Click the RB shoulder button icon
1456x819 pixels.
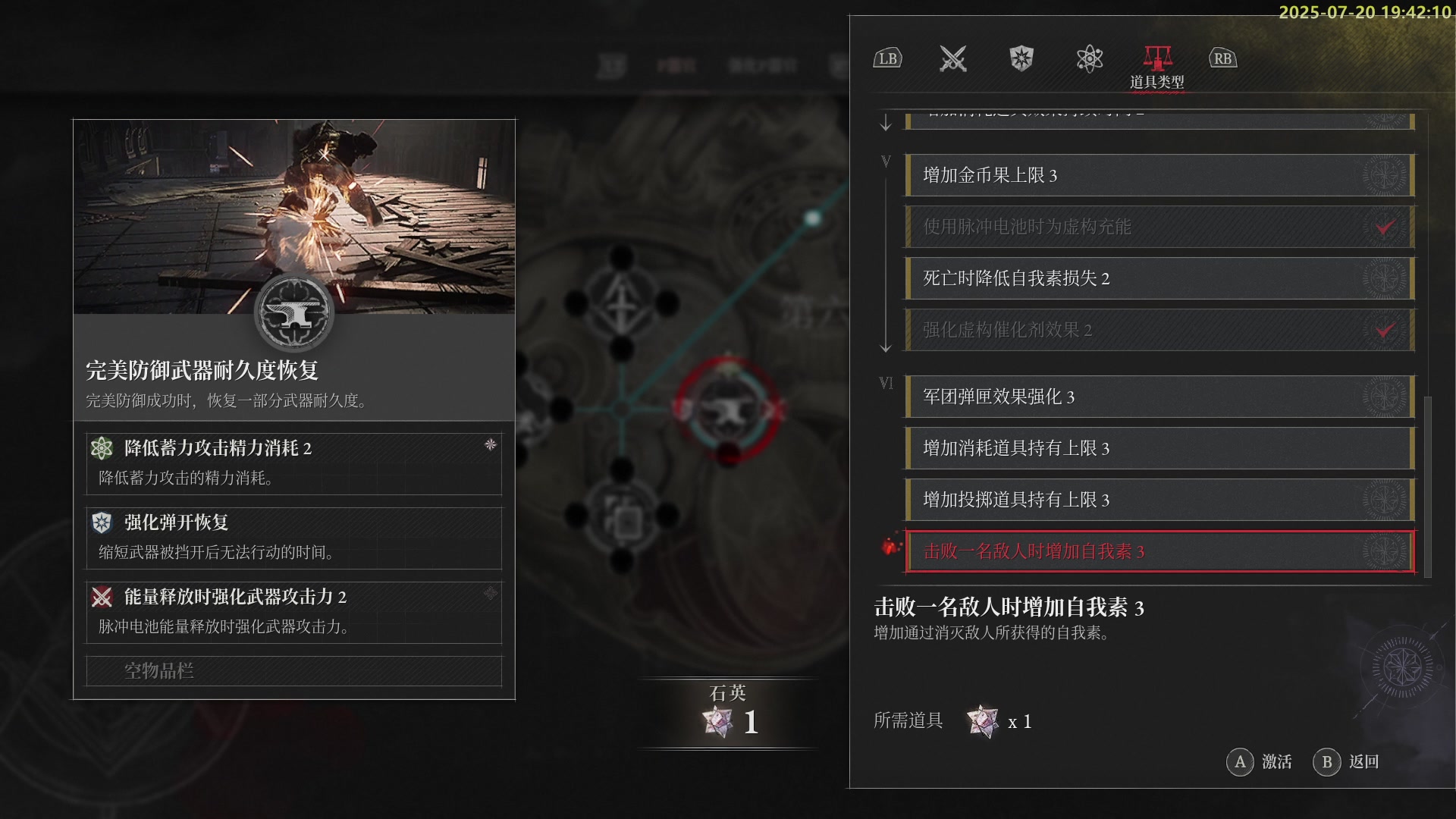click(1222, 58)
